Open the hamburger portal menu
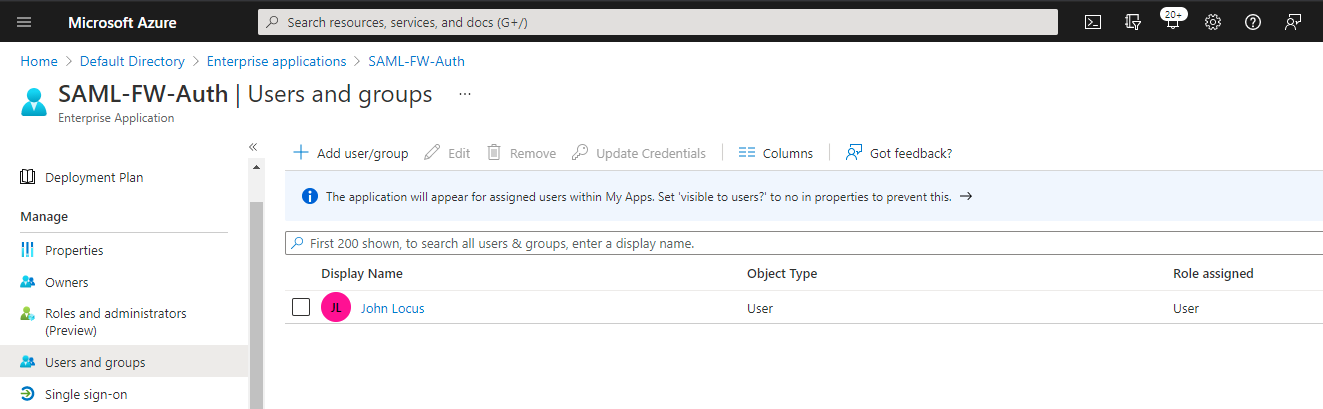The height and width of the screenshot is (409, 1323). [x=24, y=22]
